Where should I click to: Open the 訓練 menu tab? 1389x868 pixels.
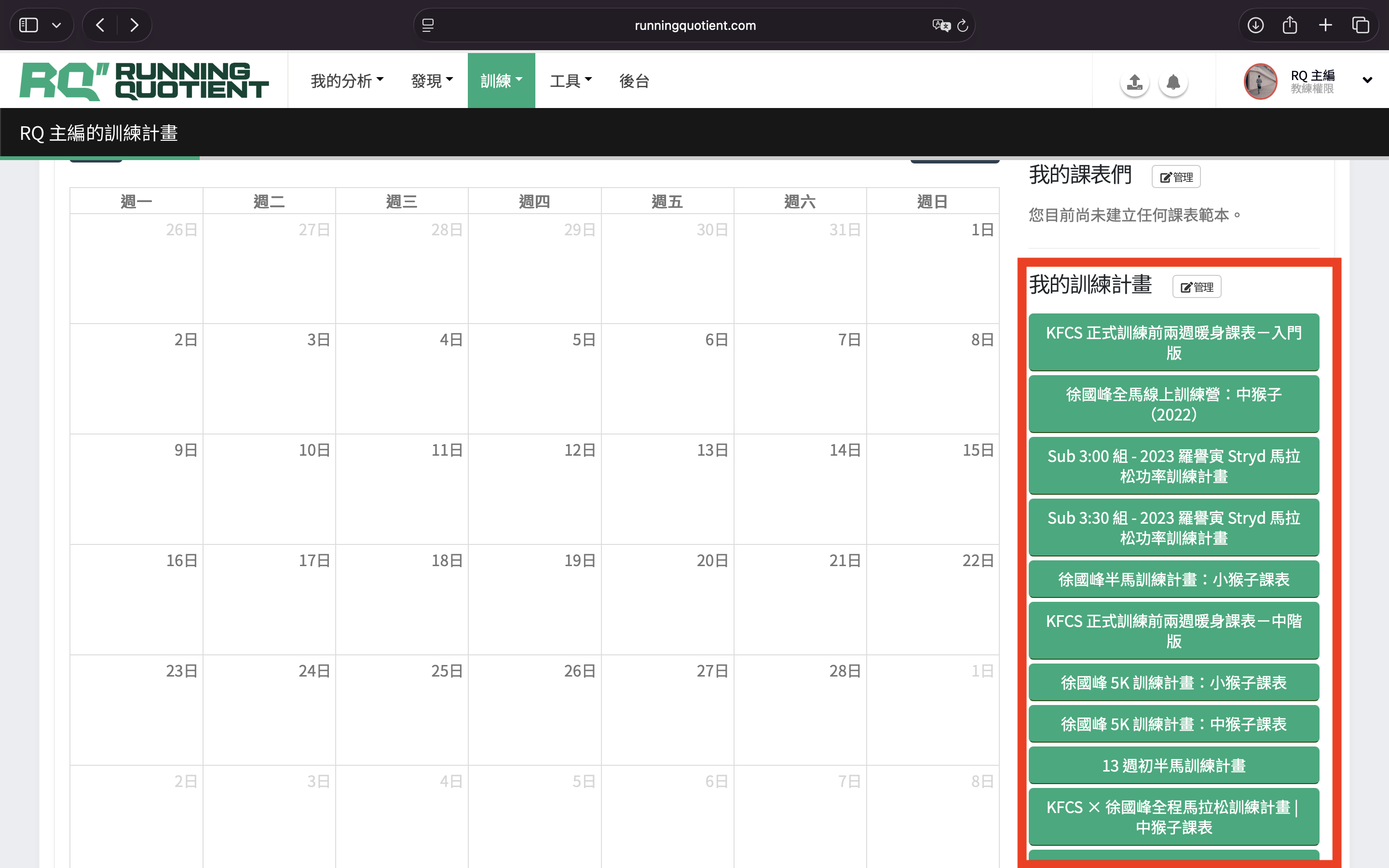[x=501, y=81]
